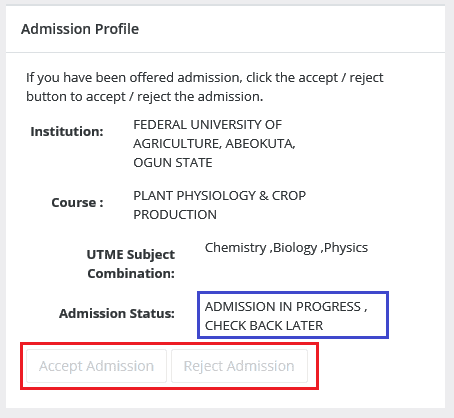Click the Institution label
Image resolution: width=454 pixels, height=418 pixels.
pyautogui.click(x=67, y=131)
